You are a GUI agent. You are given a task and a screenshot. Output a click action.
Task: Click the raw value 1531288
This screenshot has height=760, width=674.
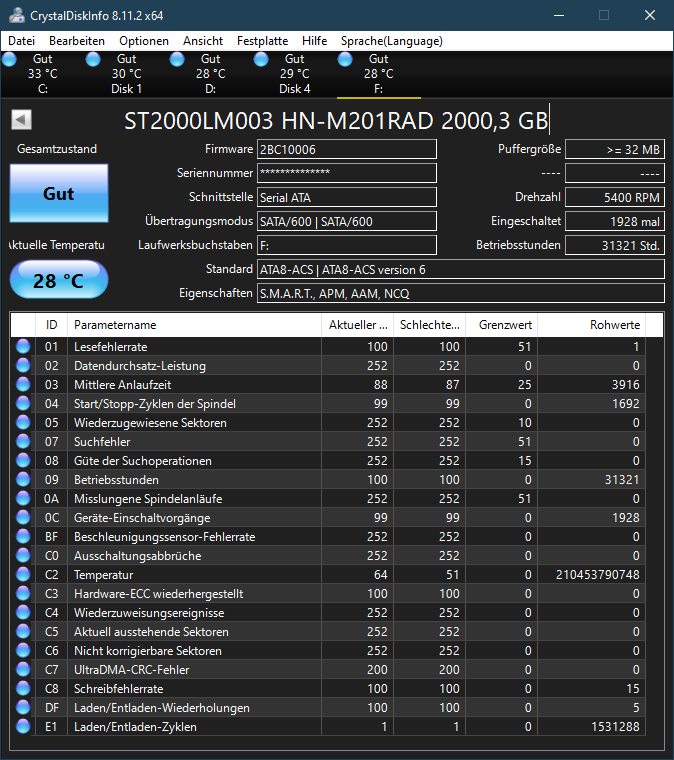(615, 727)
